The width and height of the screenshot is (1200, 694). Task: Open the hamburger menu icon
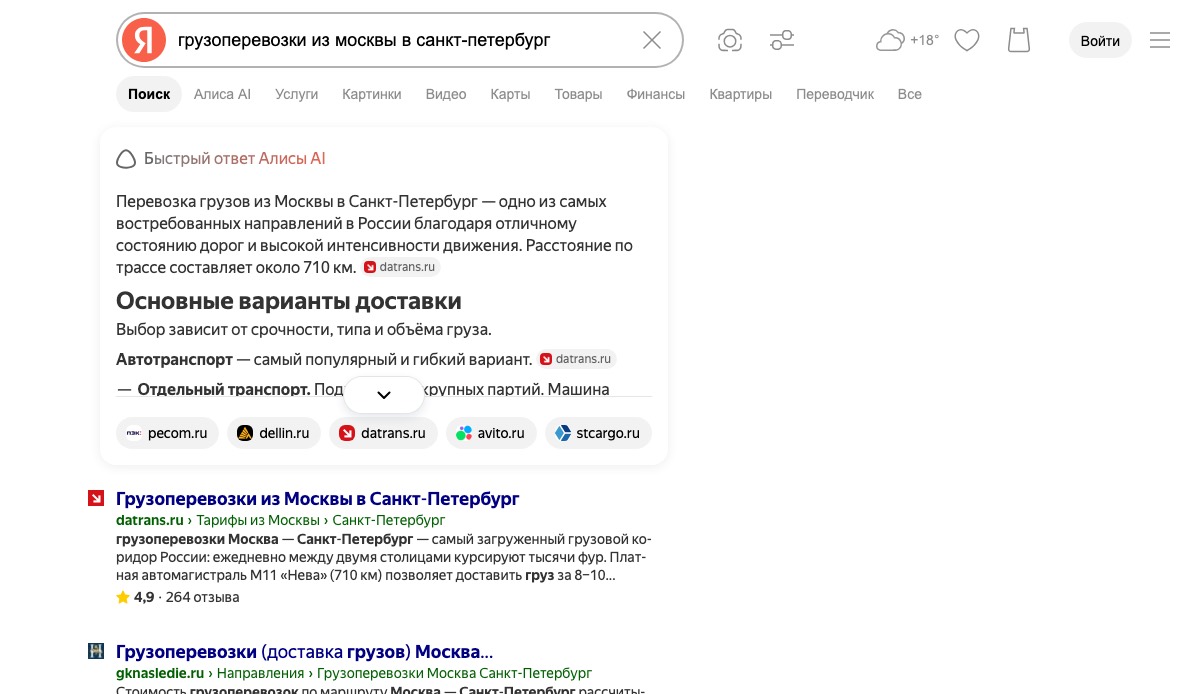click(1160, 40)
